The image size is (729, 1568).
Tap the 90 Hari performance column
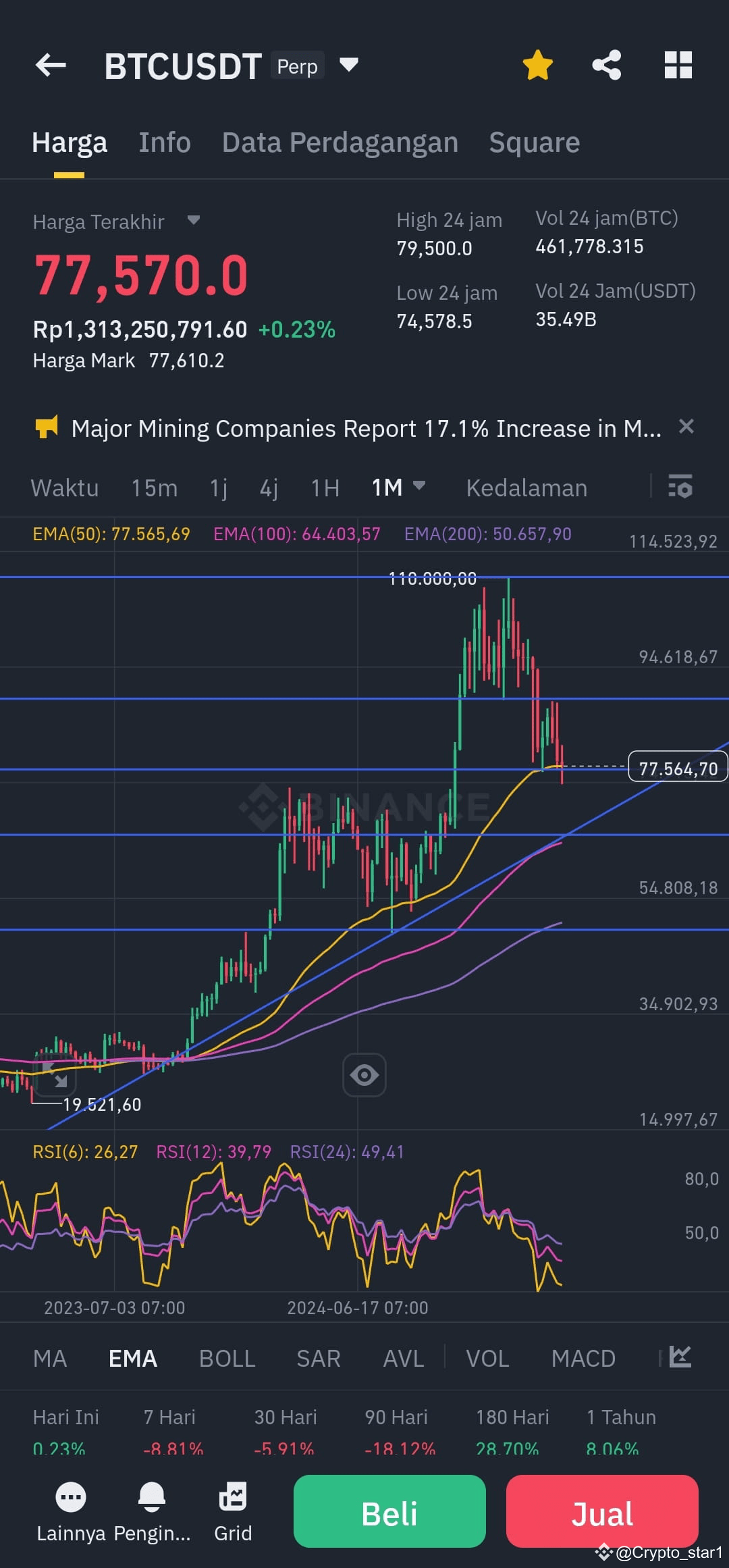[399, 1431]
